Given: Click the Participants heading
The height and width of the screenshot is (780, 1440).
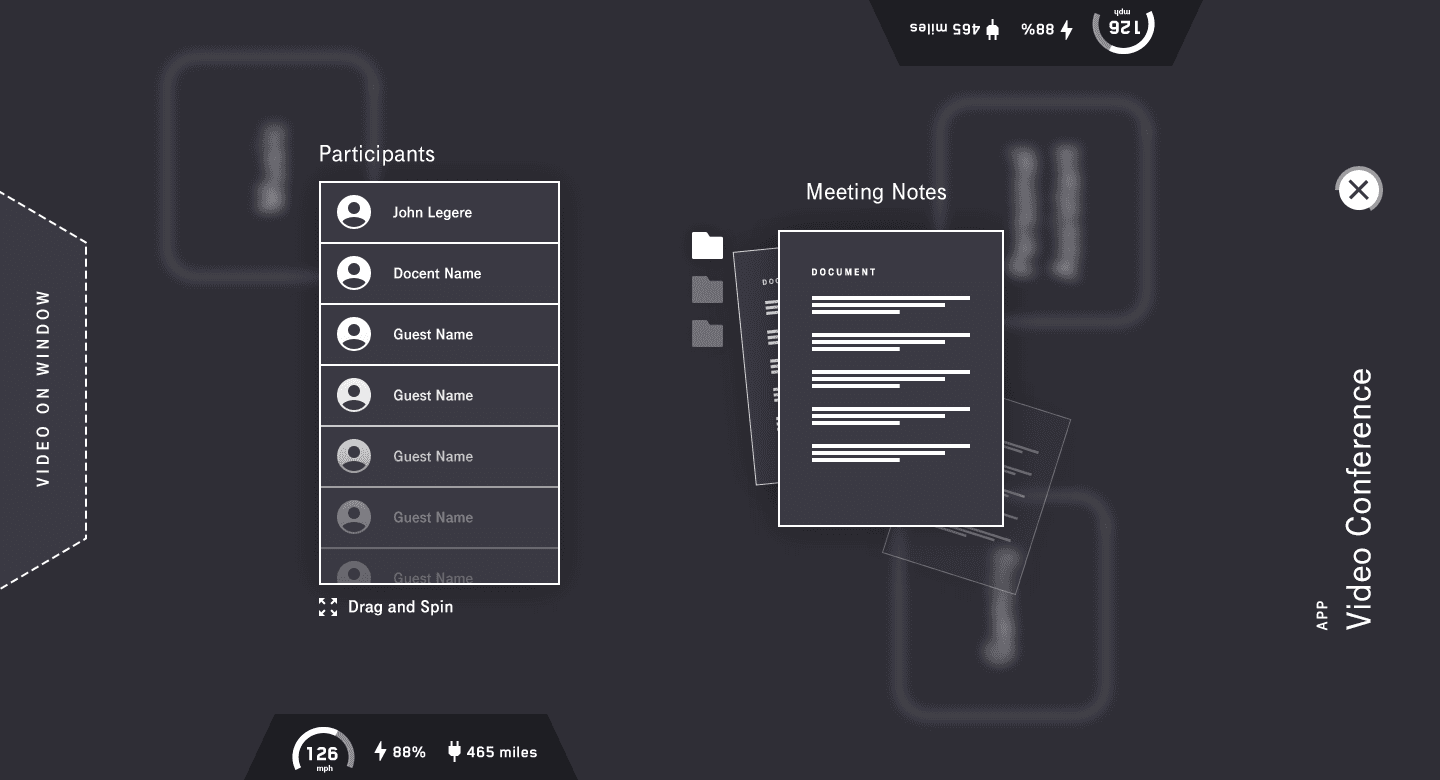Looking at the screenshot, I should tap(377, 154).
